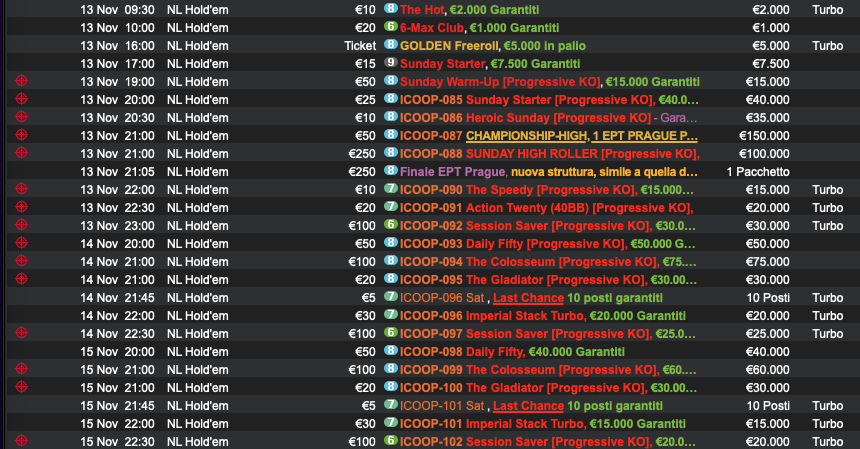Click the KO target icon on Sunday Warm-Up row
Image resolution: width=860 pixels, height=449 pixels.
pos(21,81)
